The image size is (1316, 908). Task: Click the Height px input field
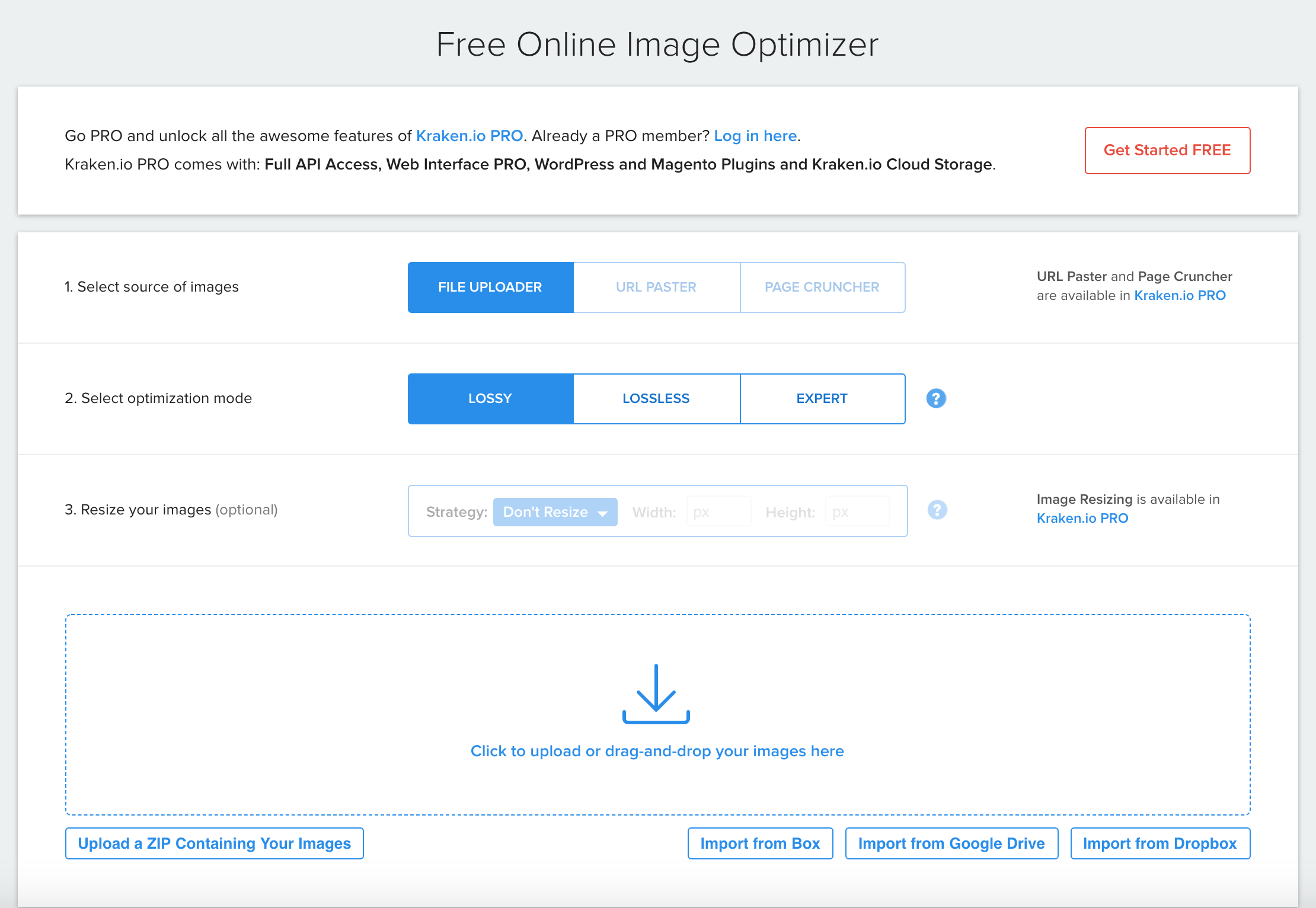[857, 512]
